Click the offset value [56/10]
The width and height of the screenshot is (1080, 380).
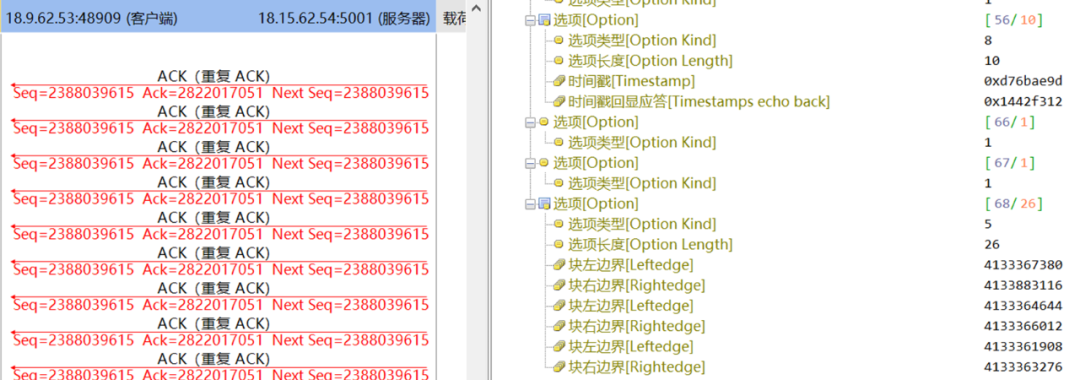tap(1014, 21)
